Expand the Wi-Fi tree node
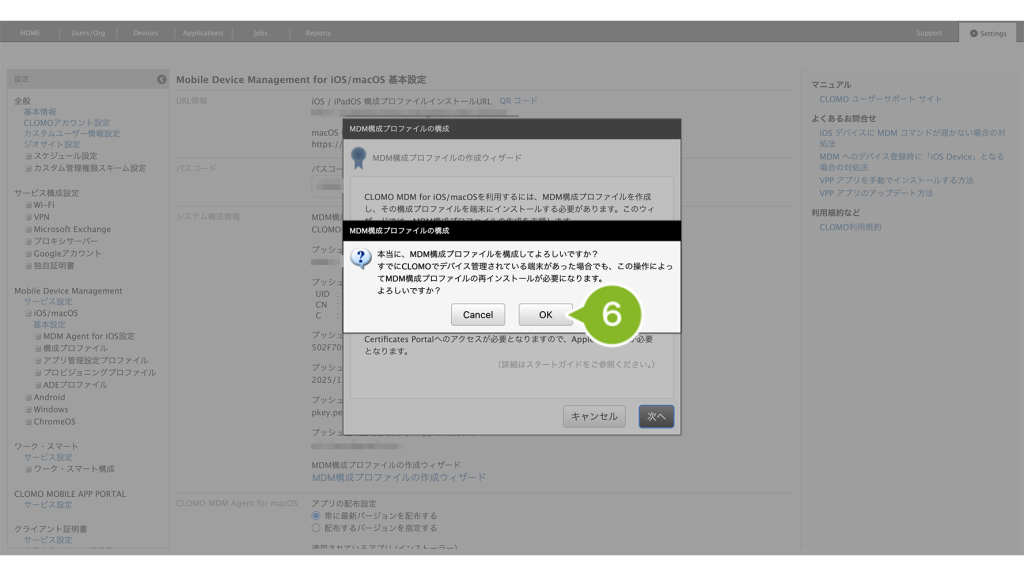This screenshot has height=576, width=1024. tap(29, 205)
